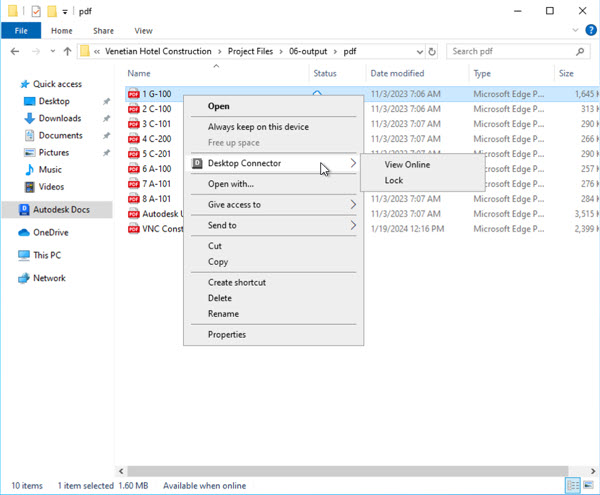Viewport: 600px width, 495px height.
Task: Click the PDF icon of the VNC Const file
Action: point(134,229)
